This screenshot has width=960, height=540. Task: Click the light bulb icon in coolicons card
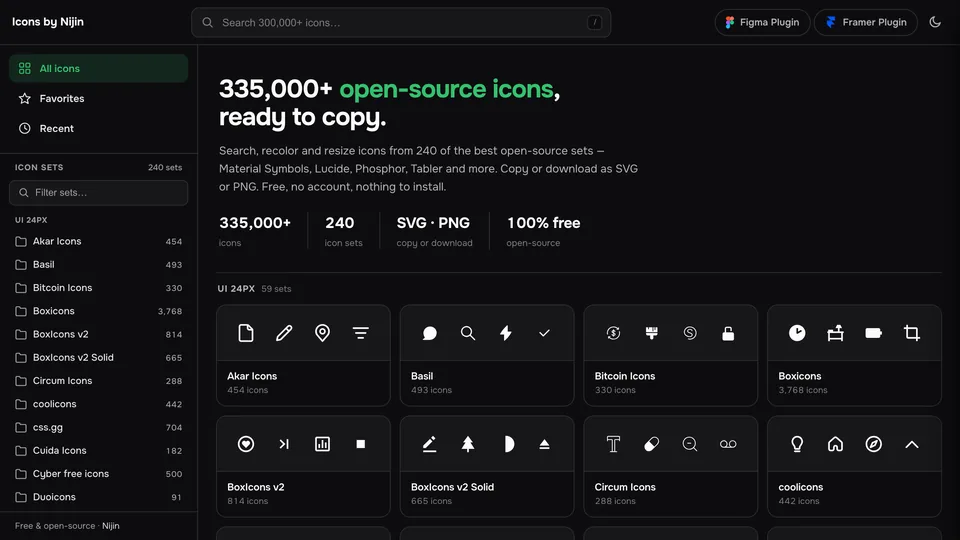797,444
